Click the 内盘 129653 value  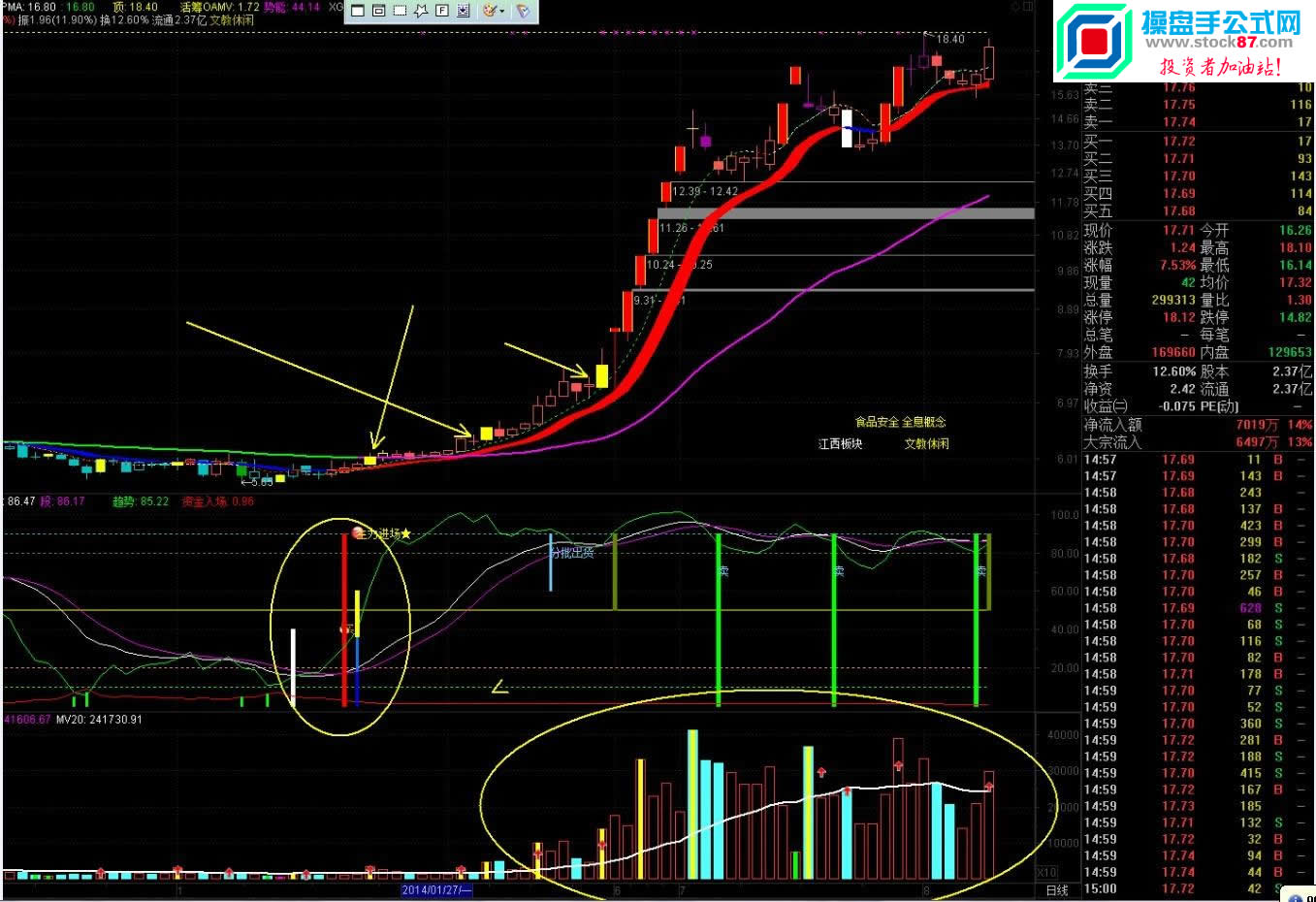point(1290,353)
